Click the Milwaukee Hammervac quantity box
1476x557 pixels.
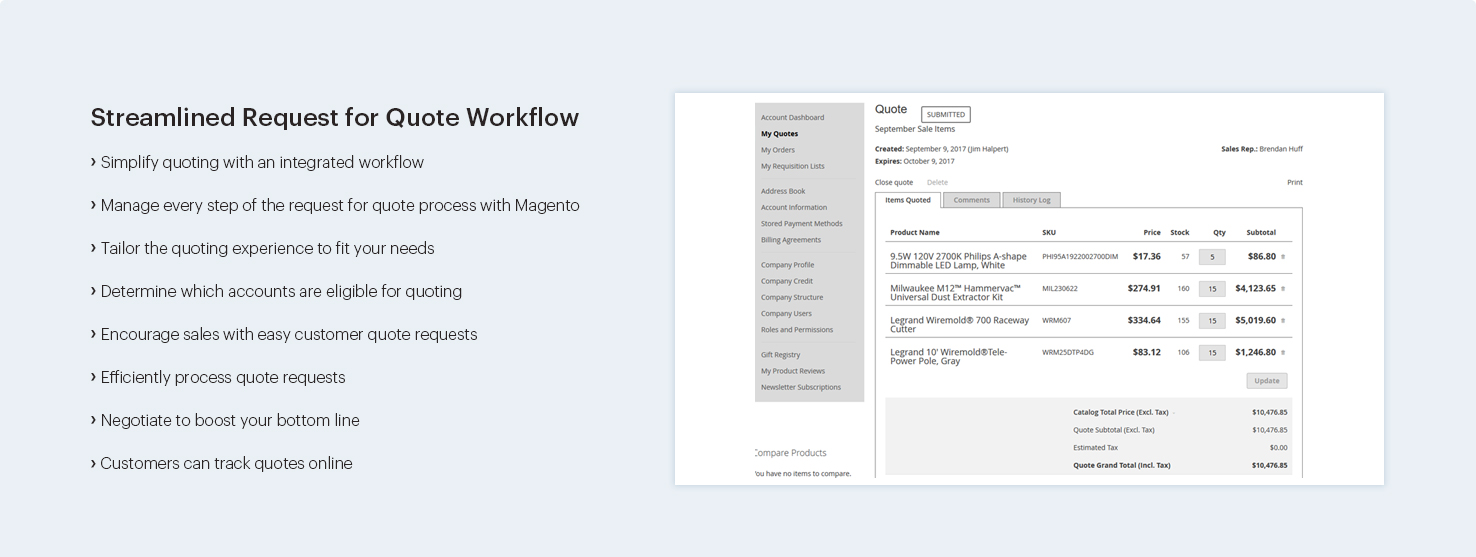point(1212,289)
